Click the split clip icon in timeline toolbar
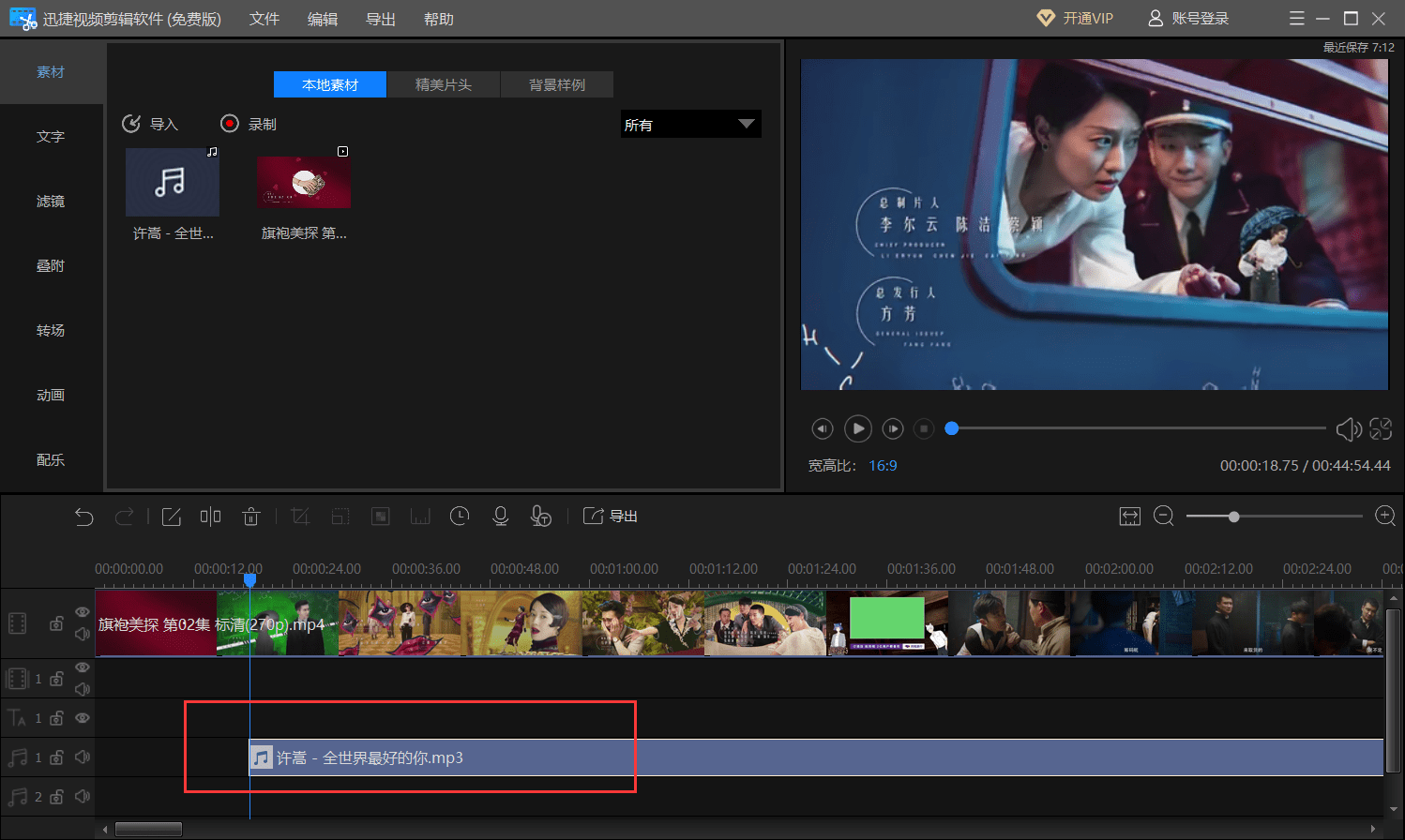The image size is (1405, 840). click(210, 517)
